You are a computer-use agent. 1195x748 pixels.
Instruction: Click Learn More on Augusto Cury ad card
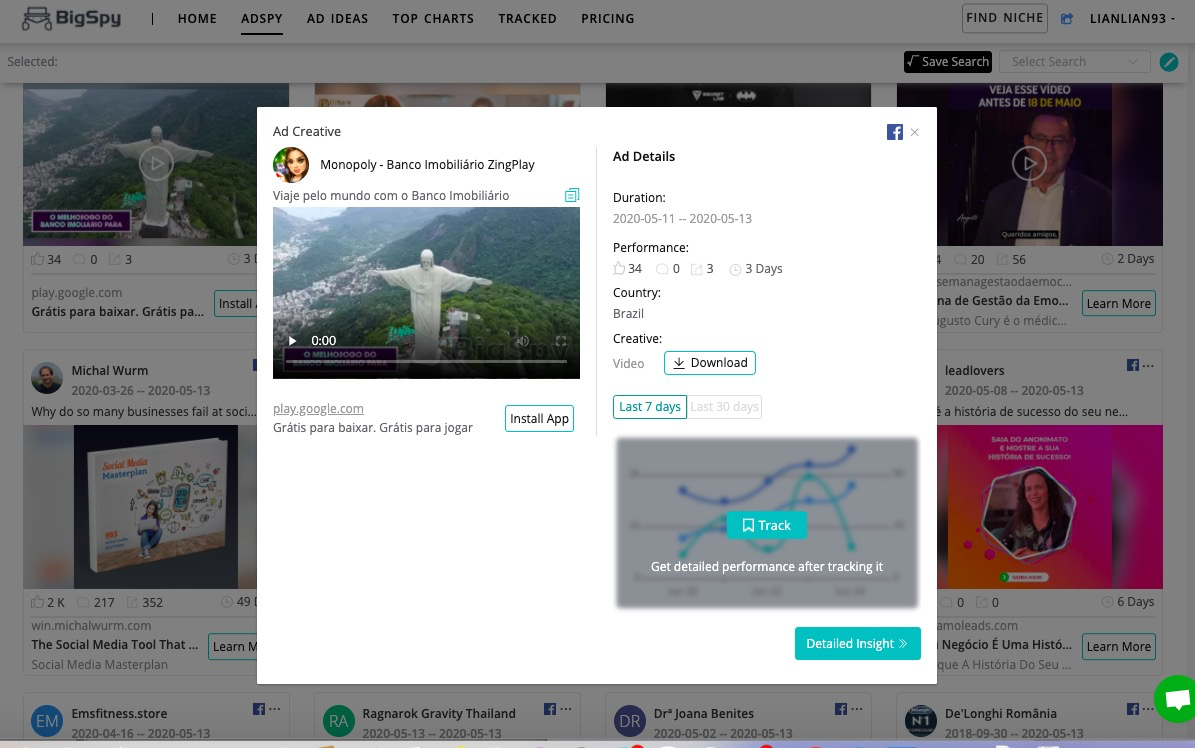point(1118,303)
